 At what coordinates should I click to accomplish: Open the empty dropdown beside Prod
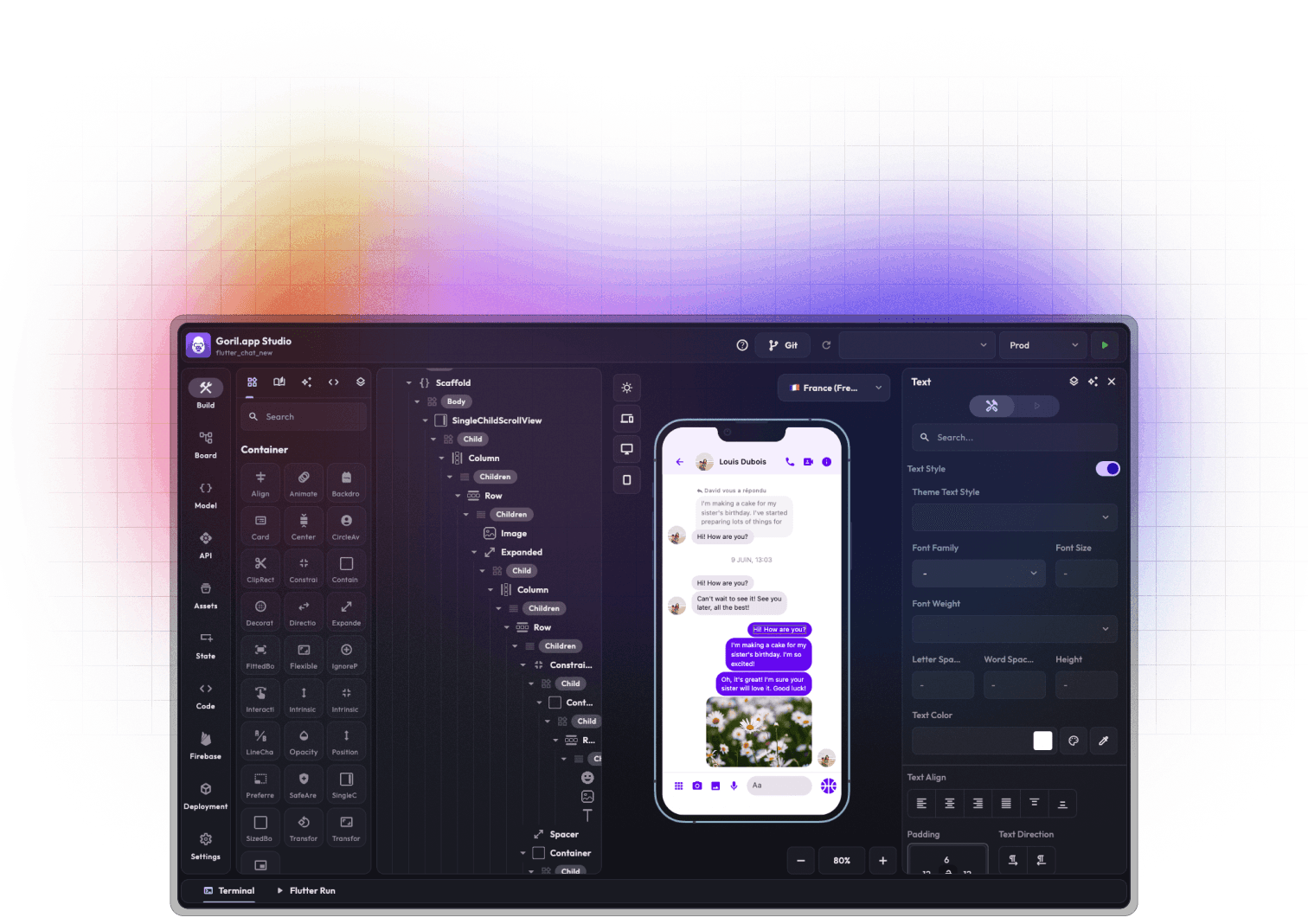917,345
